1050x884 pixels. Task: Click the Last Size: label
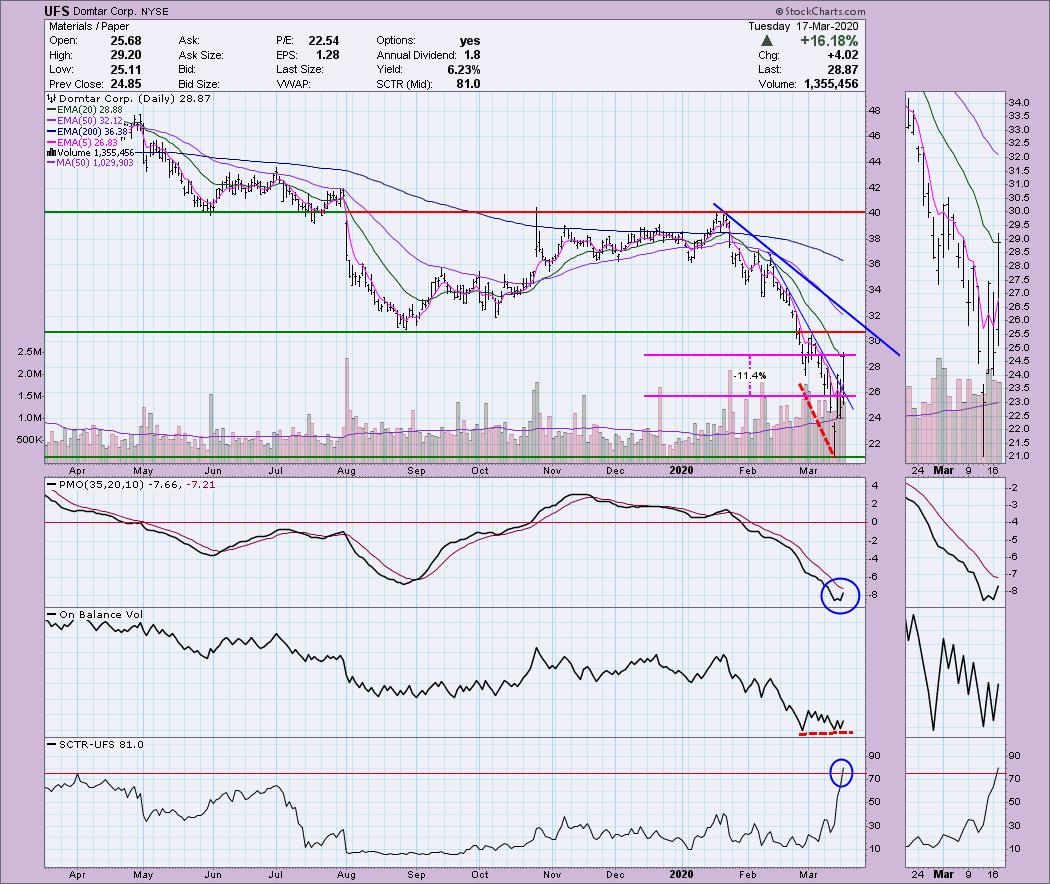click(299, 70)
